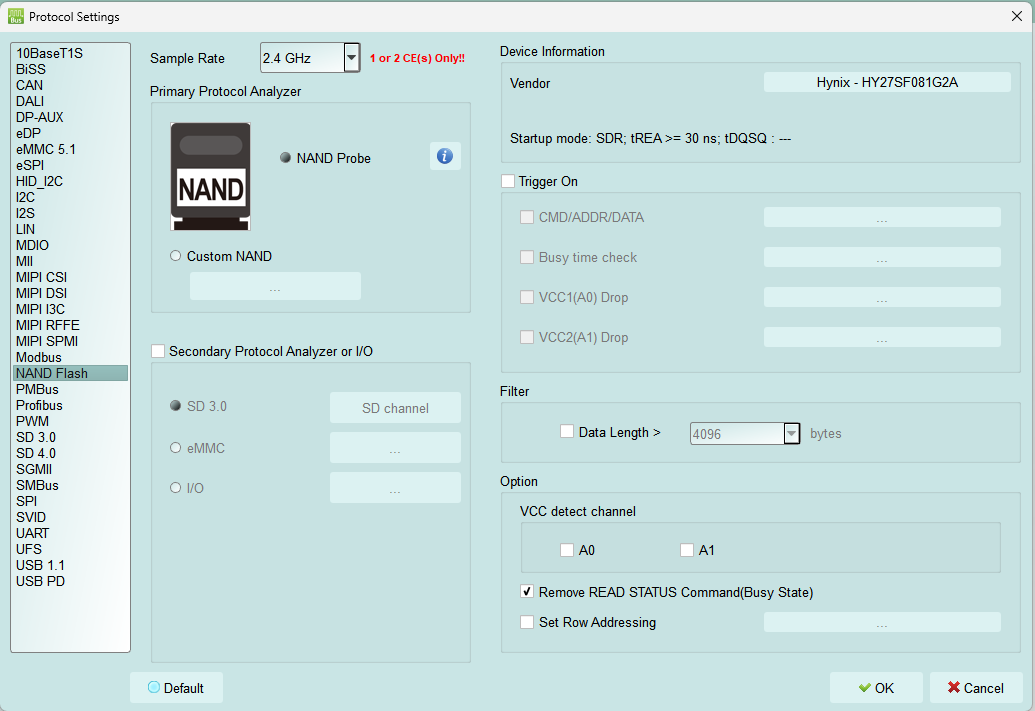Click the Custom NAND browse button
The width and height of the screenshot is (1035, 711).
275,286
